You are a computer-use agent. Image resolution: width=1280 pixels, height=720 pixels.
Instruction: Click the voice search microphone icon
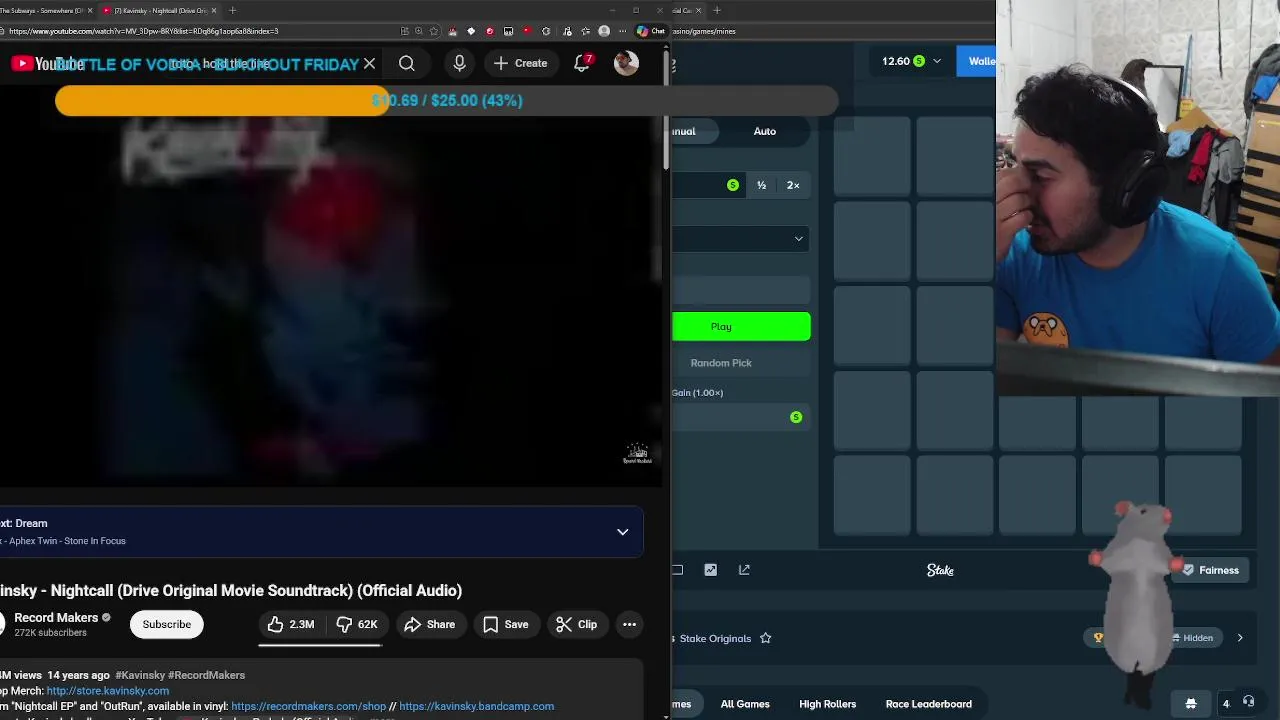pyautogui.click(x=459, y=64)
